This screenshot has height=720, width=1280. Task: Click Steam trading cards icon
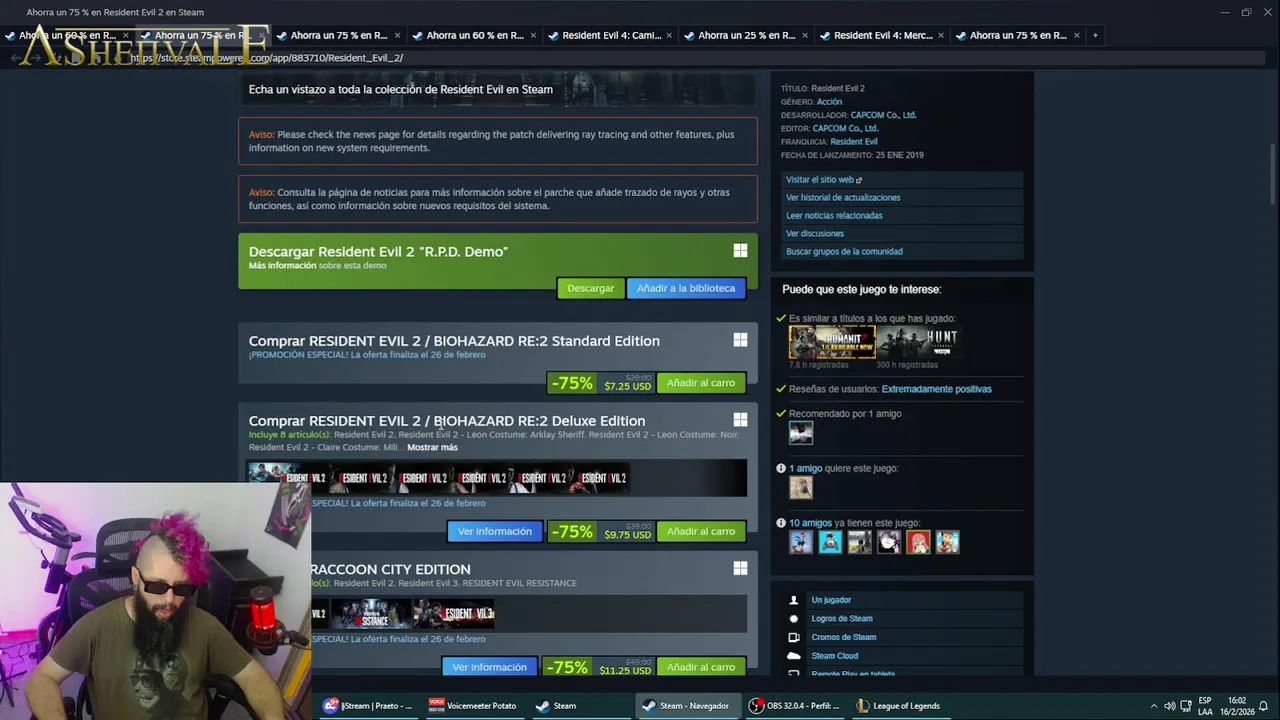coord(794,637)
